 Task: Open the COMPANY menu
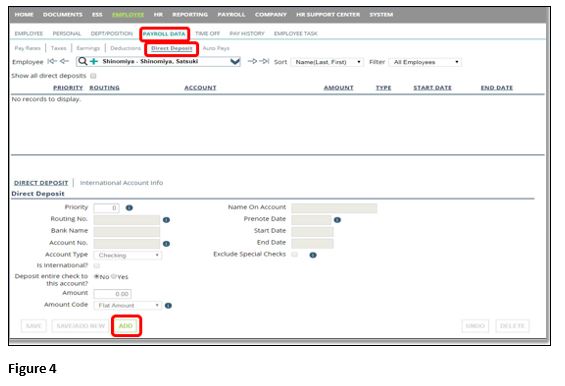(x=271, y=14)
